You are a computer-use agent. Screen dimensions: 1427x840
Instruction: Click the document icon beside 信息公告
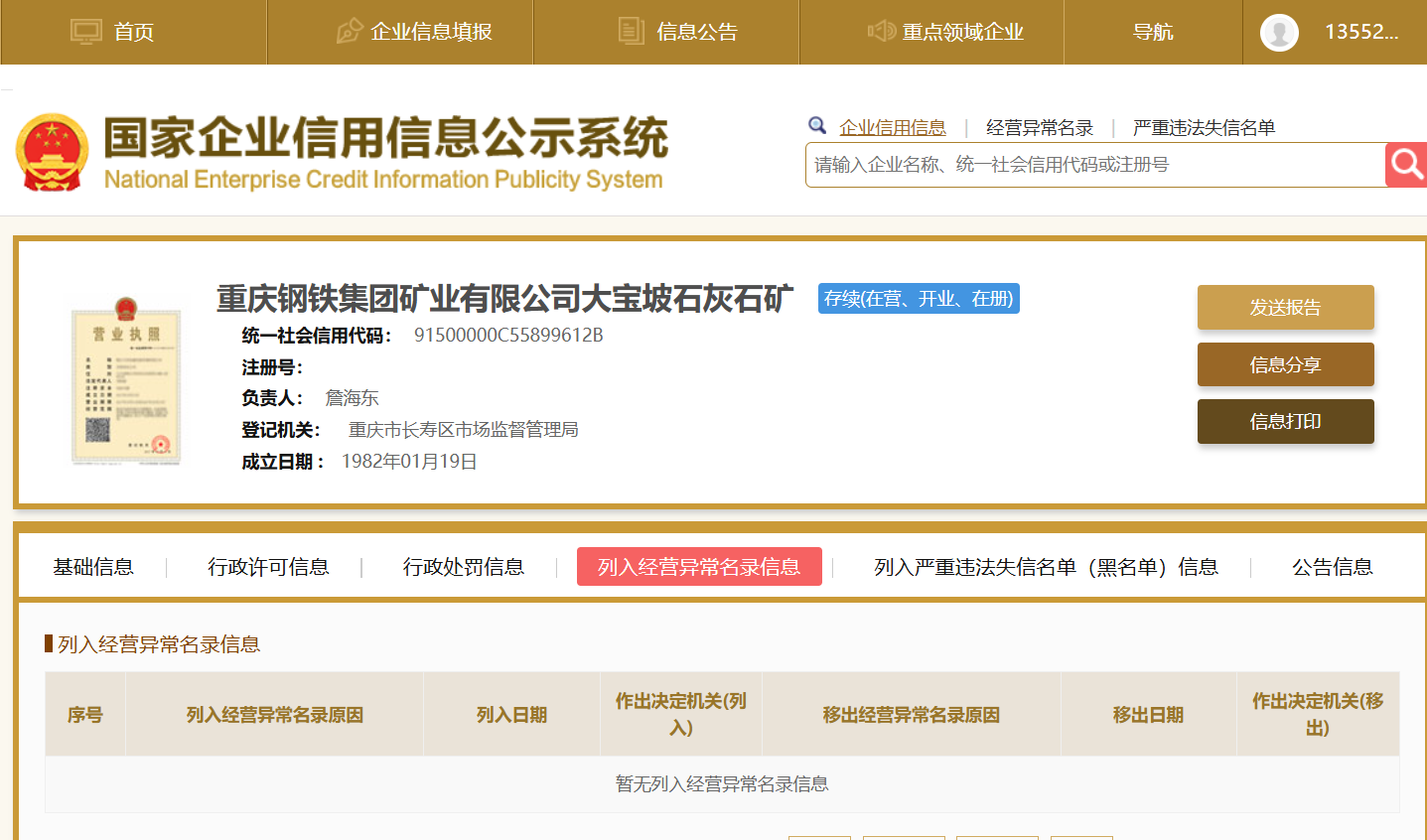[x=631, y=31]
